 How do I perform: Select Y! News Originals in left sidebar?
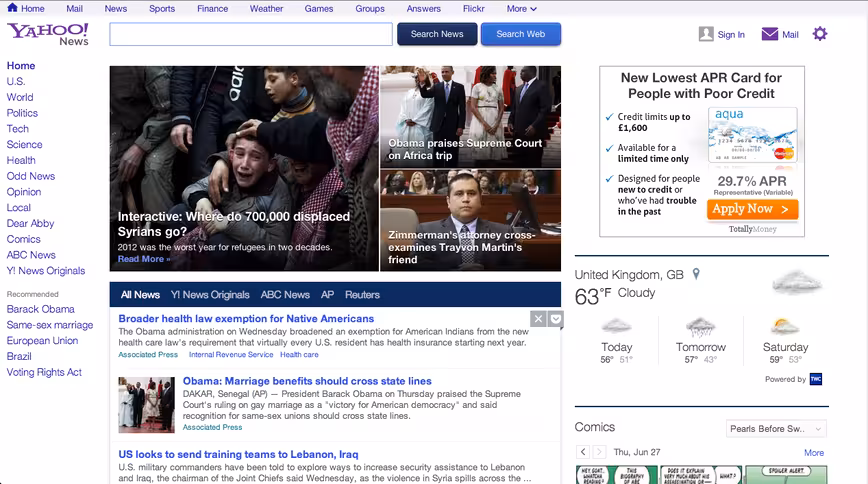(46, 271)
